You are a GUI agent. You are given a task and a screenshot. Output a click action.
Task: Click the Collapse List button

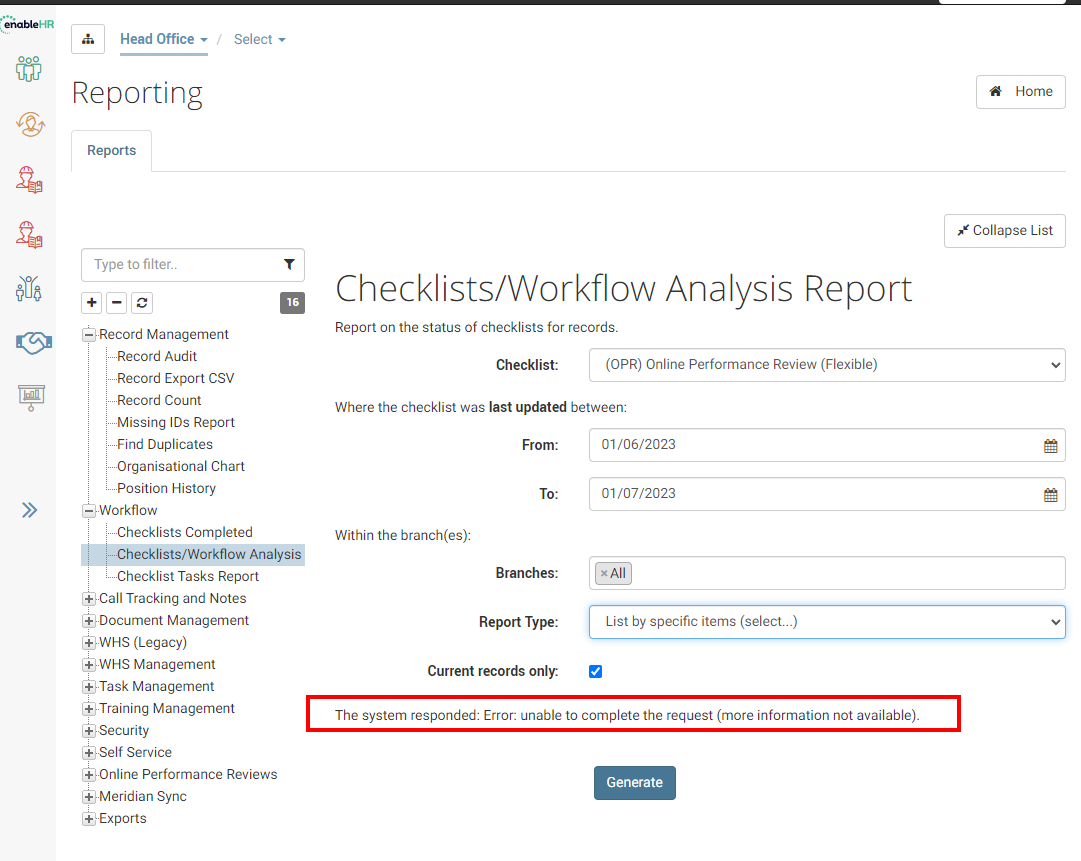[x=1004, y=230]
